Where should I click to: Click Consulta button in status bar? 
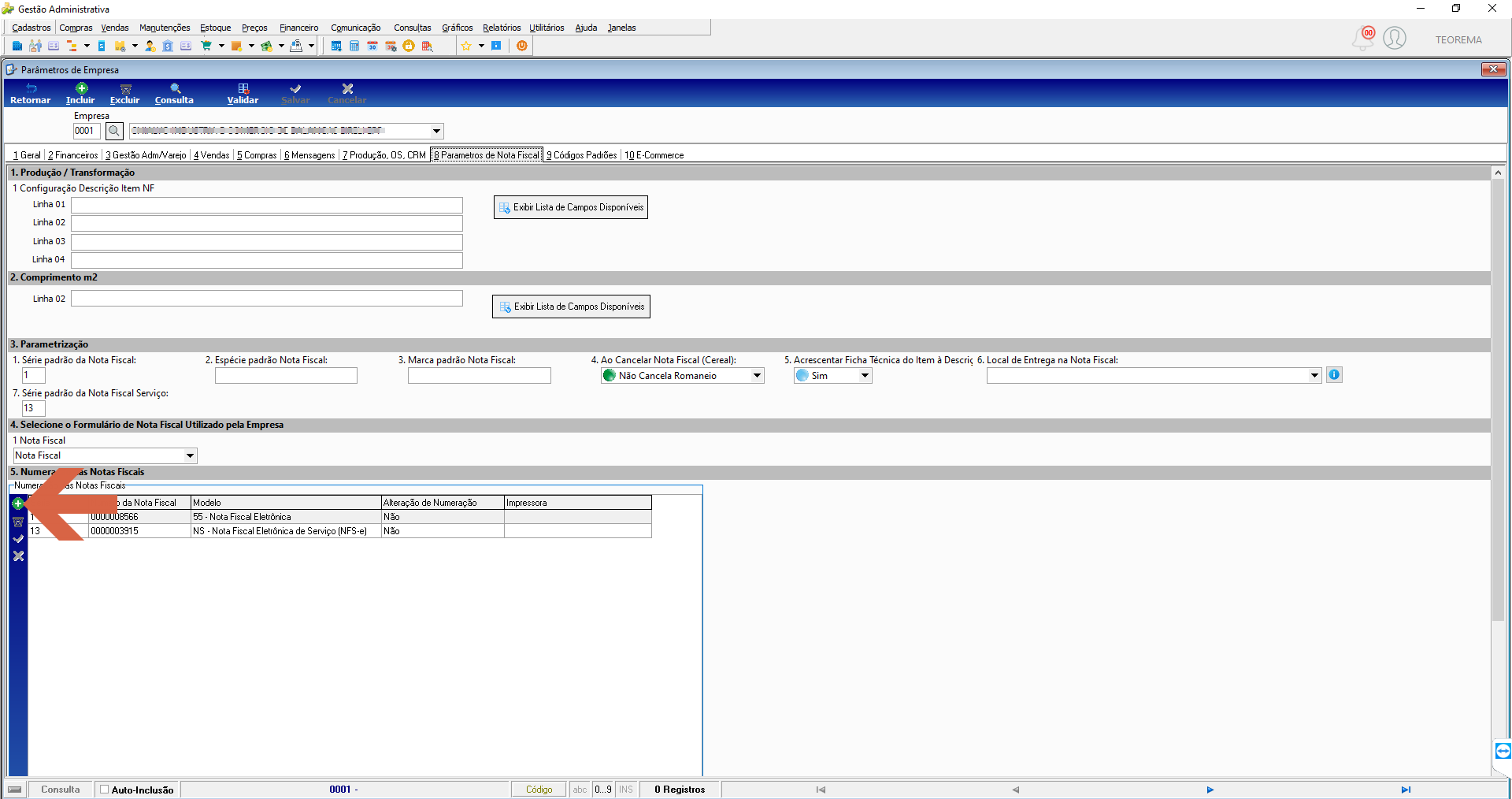[61, 790]
